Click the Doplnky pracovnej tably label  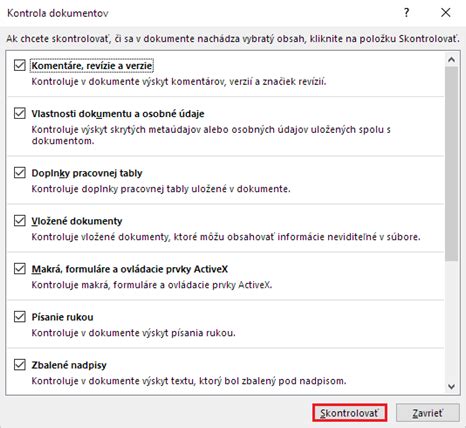(87, 173)
